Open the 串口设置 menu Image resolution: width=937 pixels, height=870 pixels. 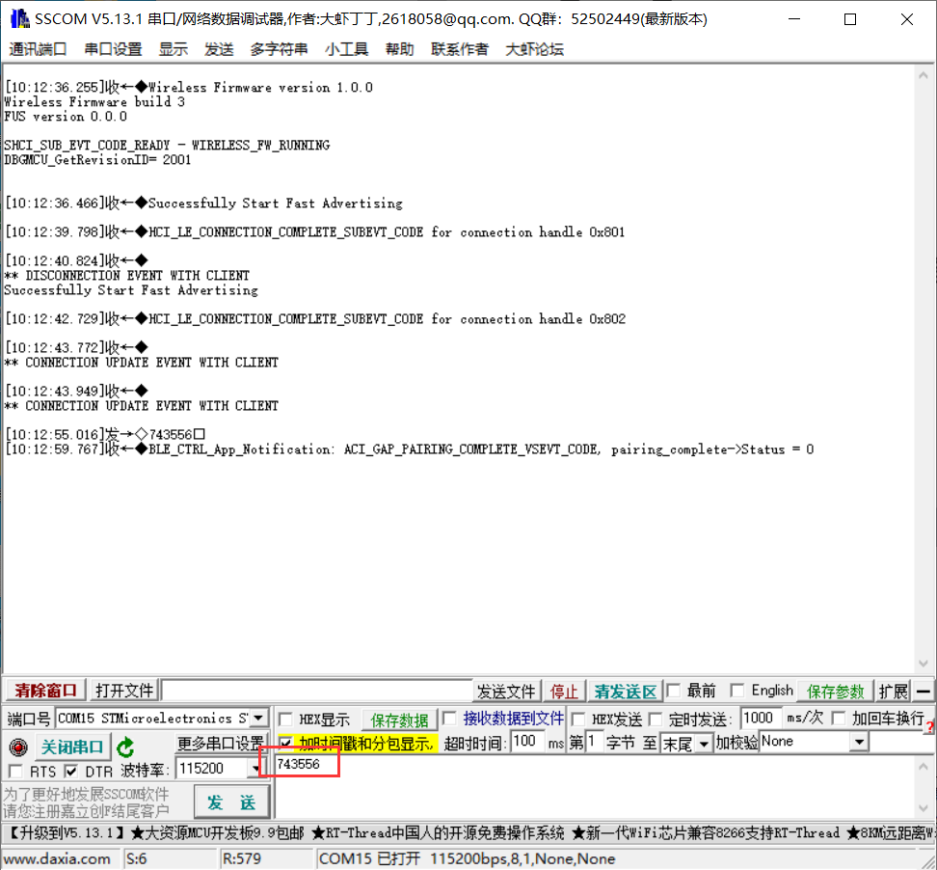[113, 49]
